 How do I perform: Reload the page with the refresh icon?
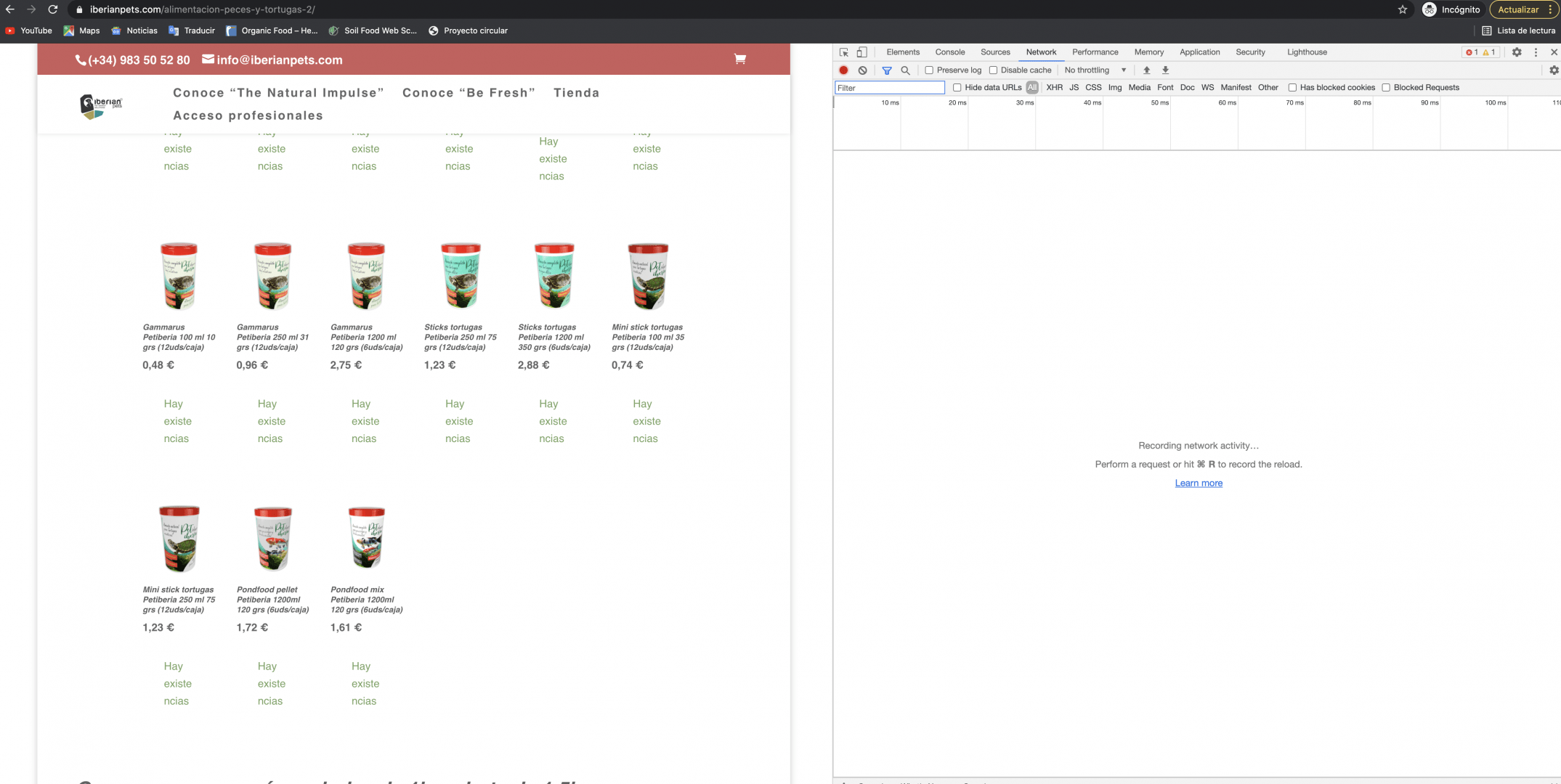[53, 9]
